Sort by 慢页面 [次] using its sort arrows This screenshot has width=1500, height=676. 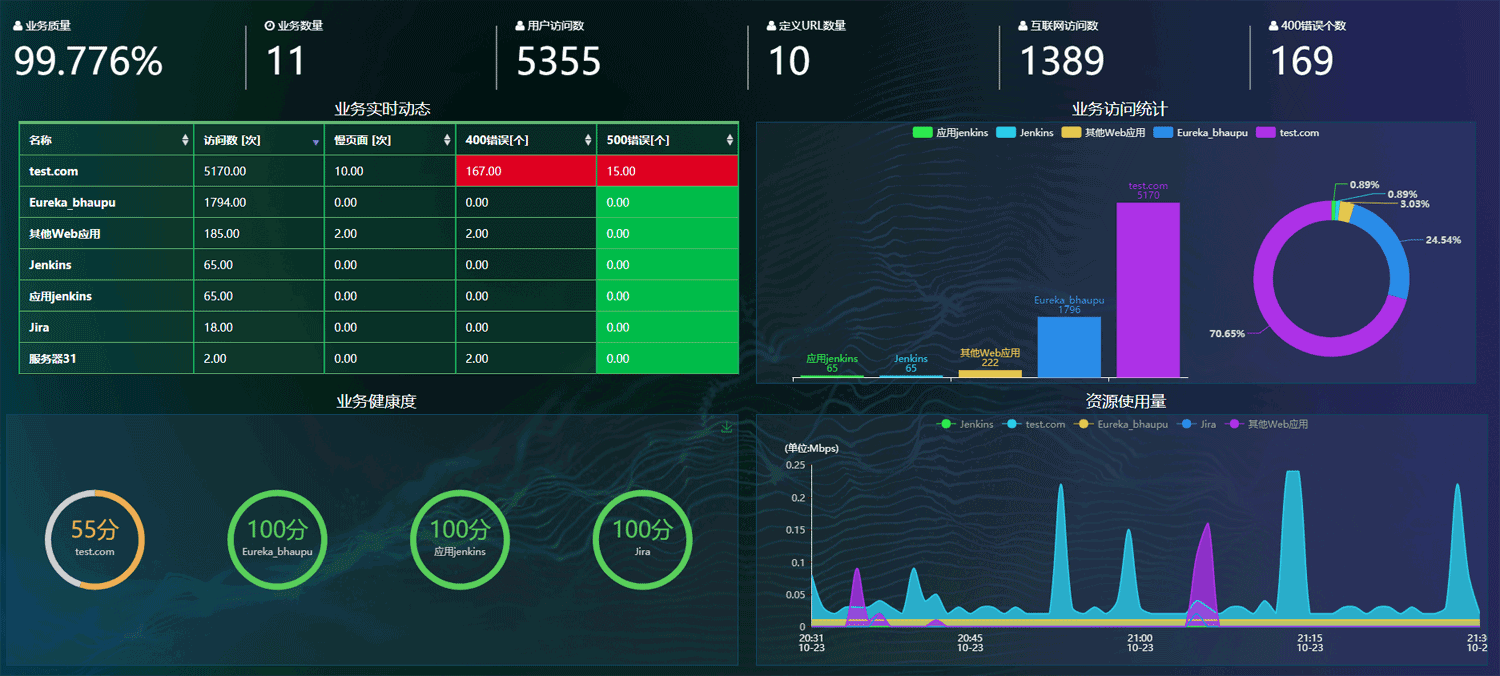tap(447, 141)
